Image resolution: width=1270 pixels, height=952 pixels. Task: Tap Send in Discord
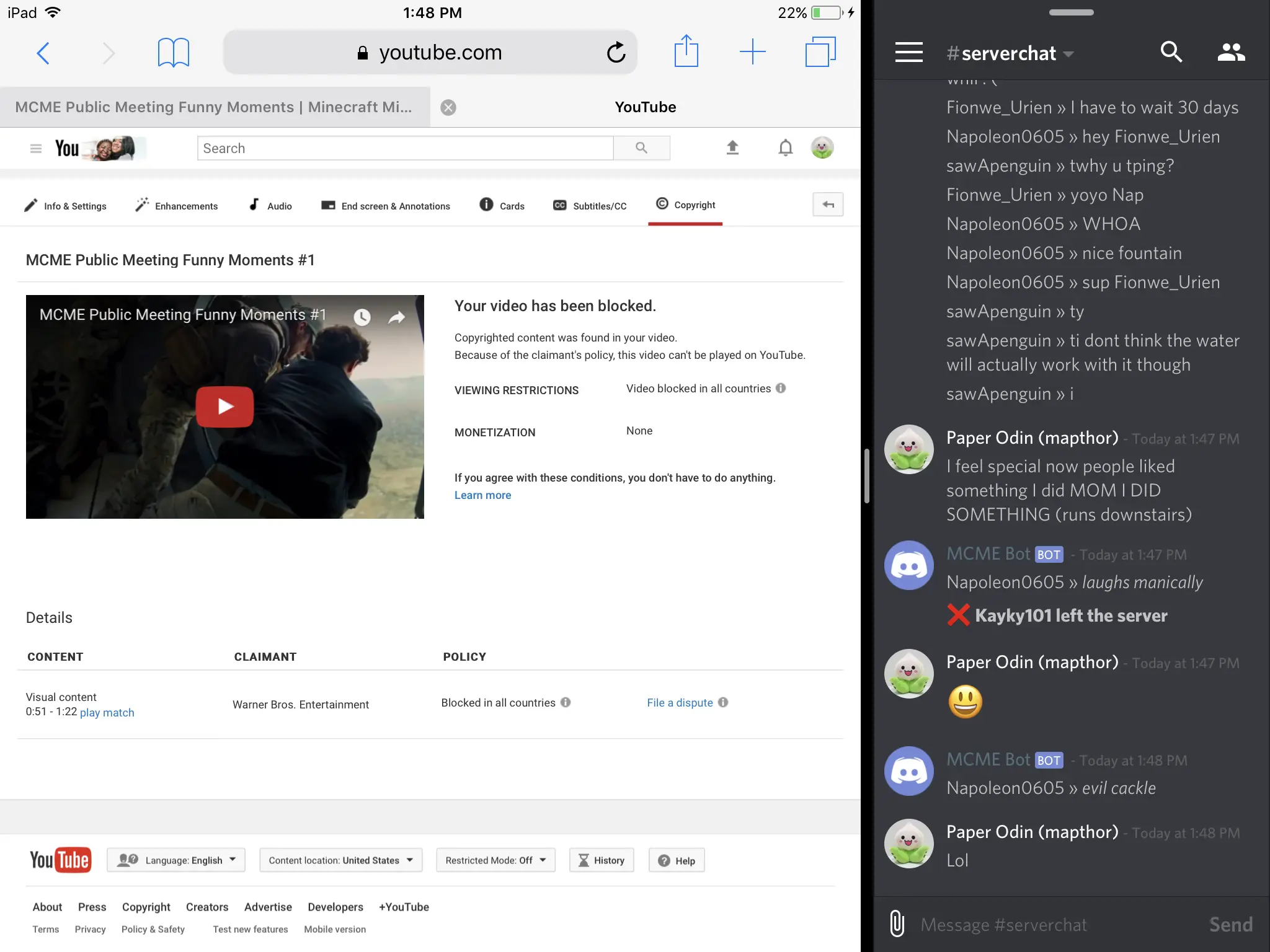point(1230,925)
